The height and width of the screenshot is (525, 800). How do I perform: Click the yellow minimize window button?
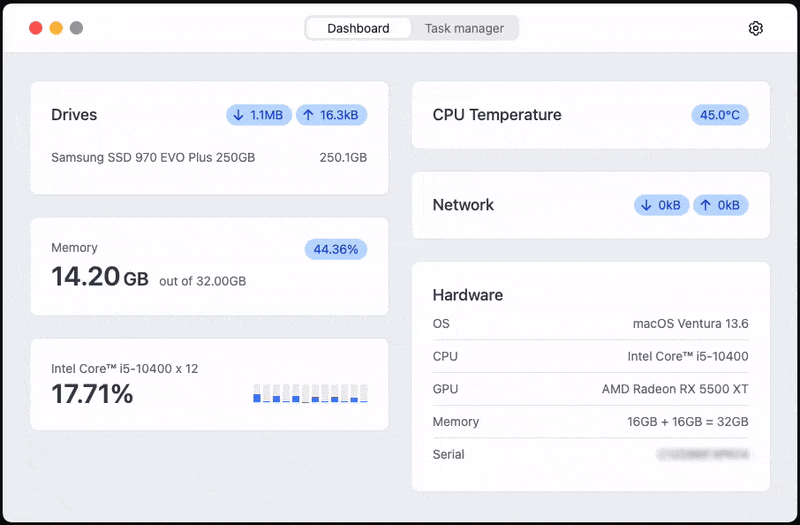tap(56, 28)
